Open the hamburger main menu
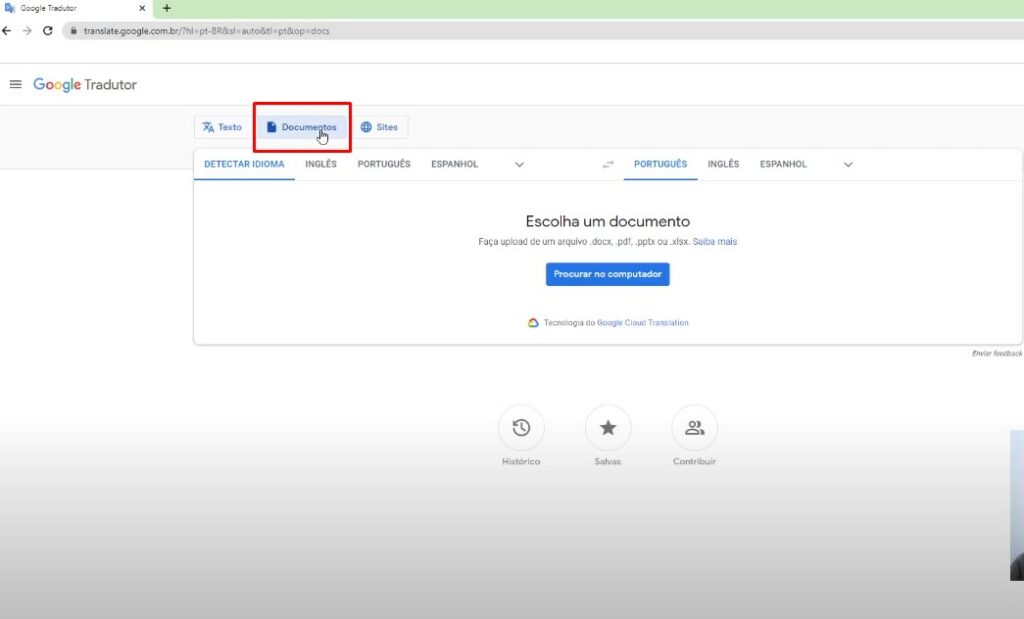 coord(15,84)
